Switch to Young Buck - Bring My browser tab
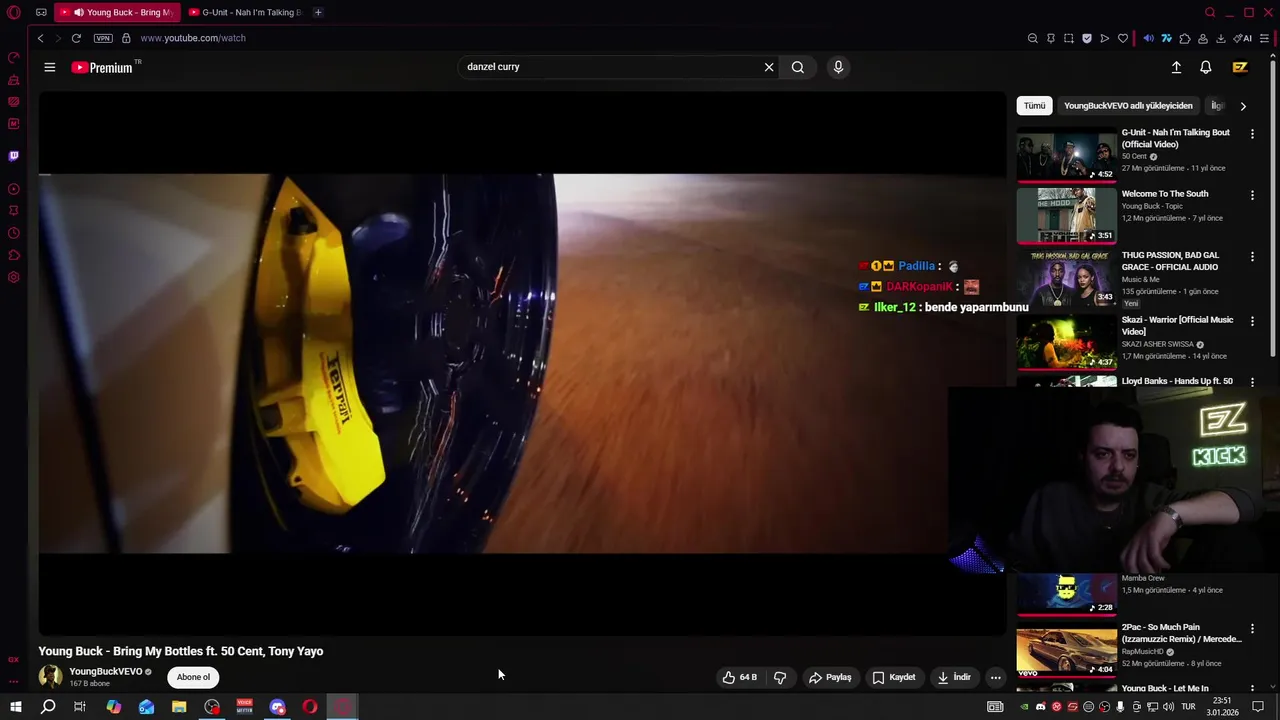Screen dimensions: 1280x720 [x=119, y=12]
